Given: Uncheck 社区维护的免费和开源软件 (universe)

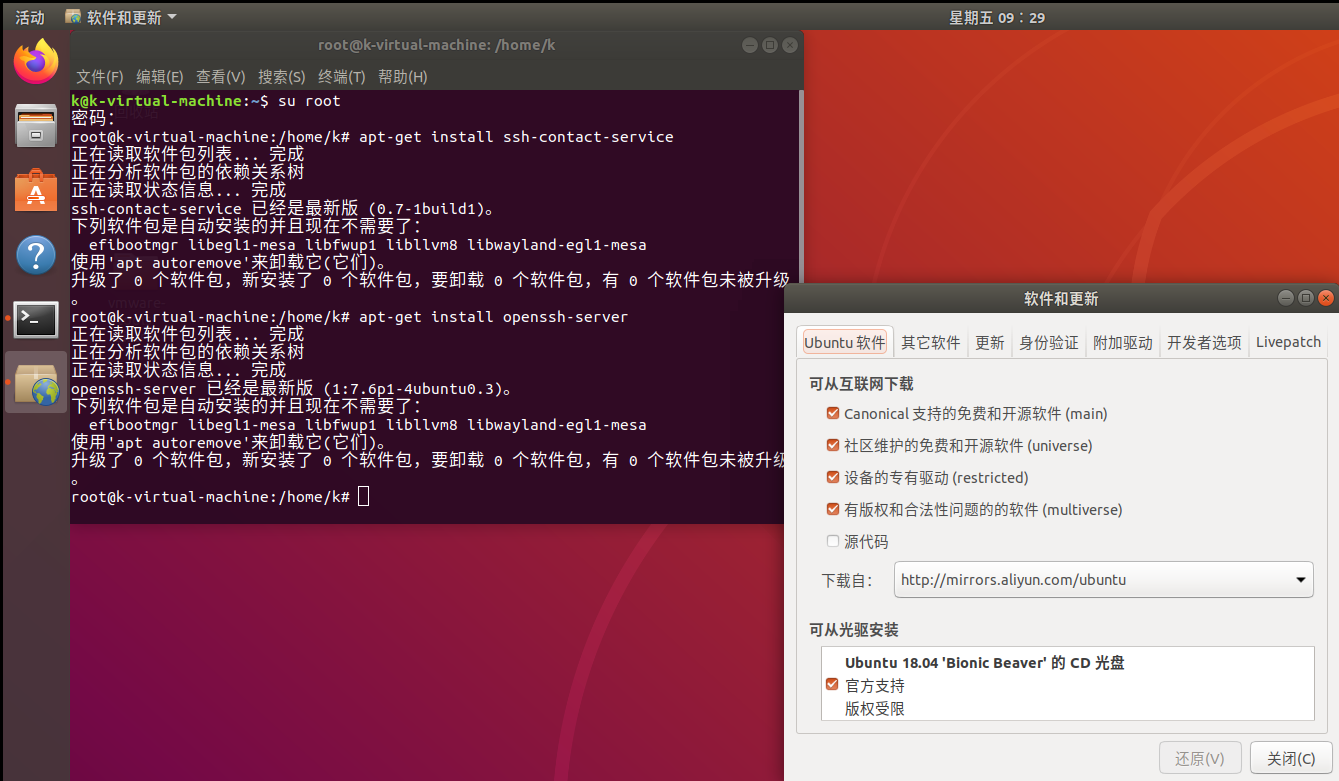Looking at the screenshot, I should [x=832, y=444].
